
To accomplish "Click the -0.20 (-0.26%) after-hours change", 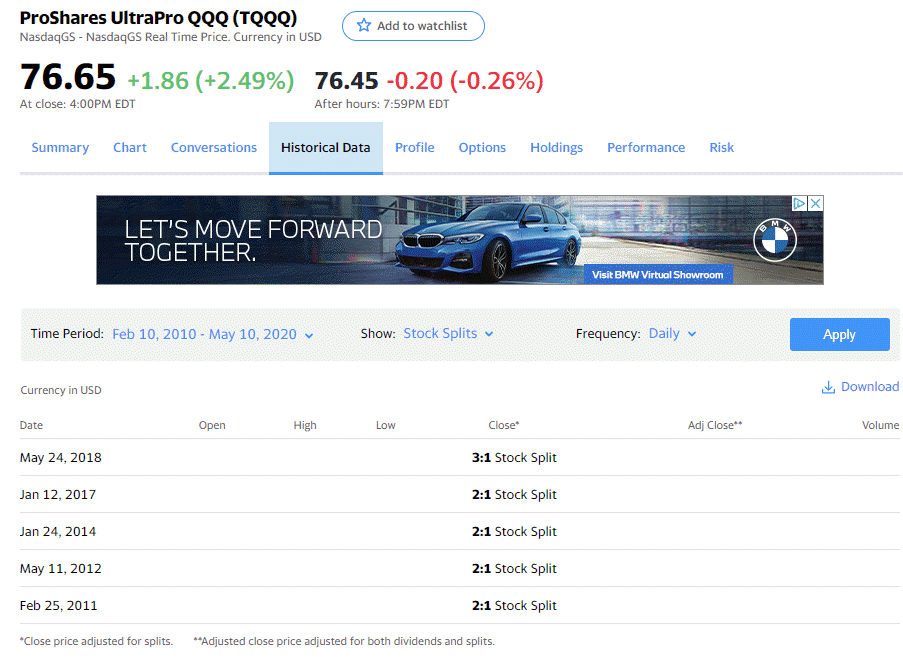I will (x=465, y=81).
